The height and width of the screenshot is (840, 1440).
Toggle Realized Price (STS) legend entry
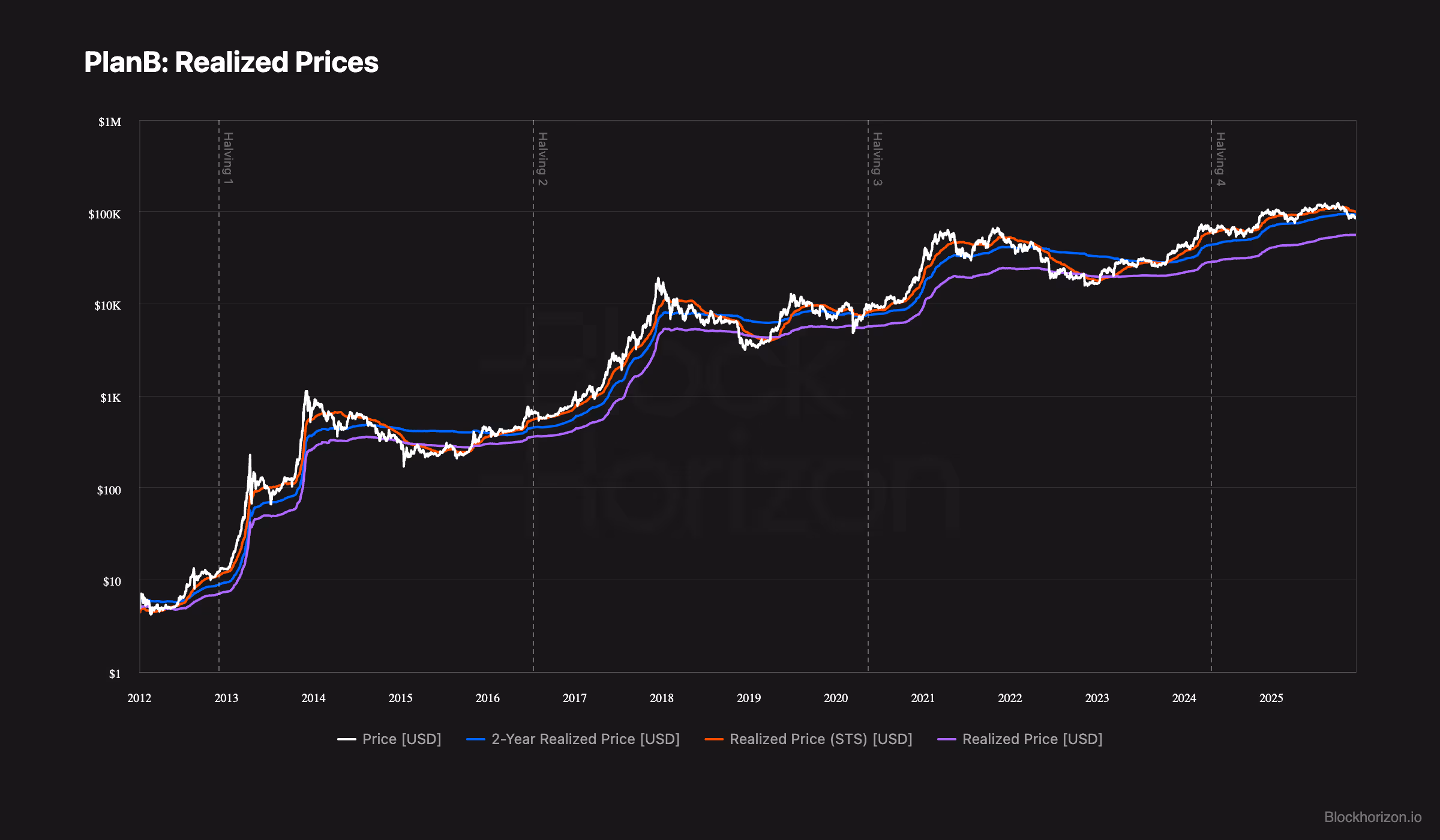[x=820, y=739]
